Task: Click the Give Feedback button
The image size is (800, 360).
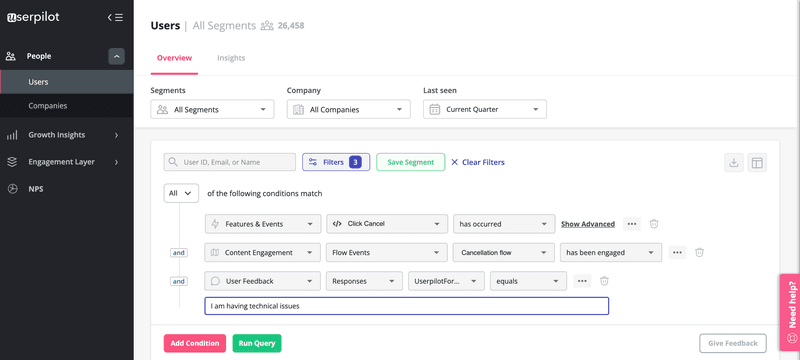Action: (733, 343)
